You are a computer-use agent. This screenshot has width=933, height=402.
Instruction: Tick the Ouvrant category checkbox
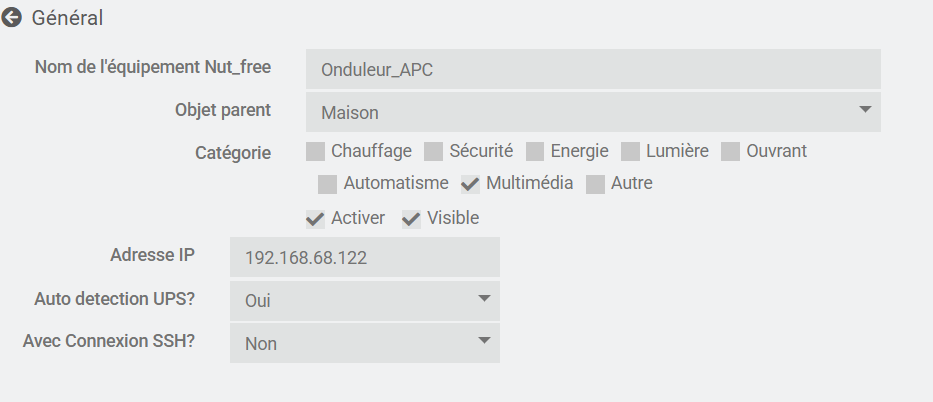tap(730, 152)
